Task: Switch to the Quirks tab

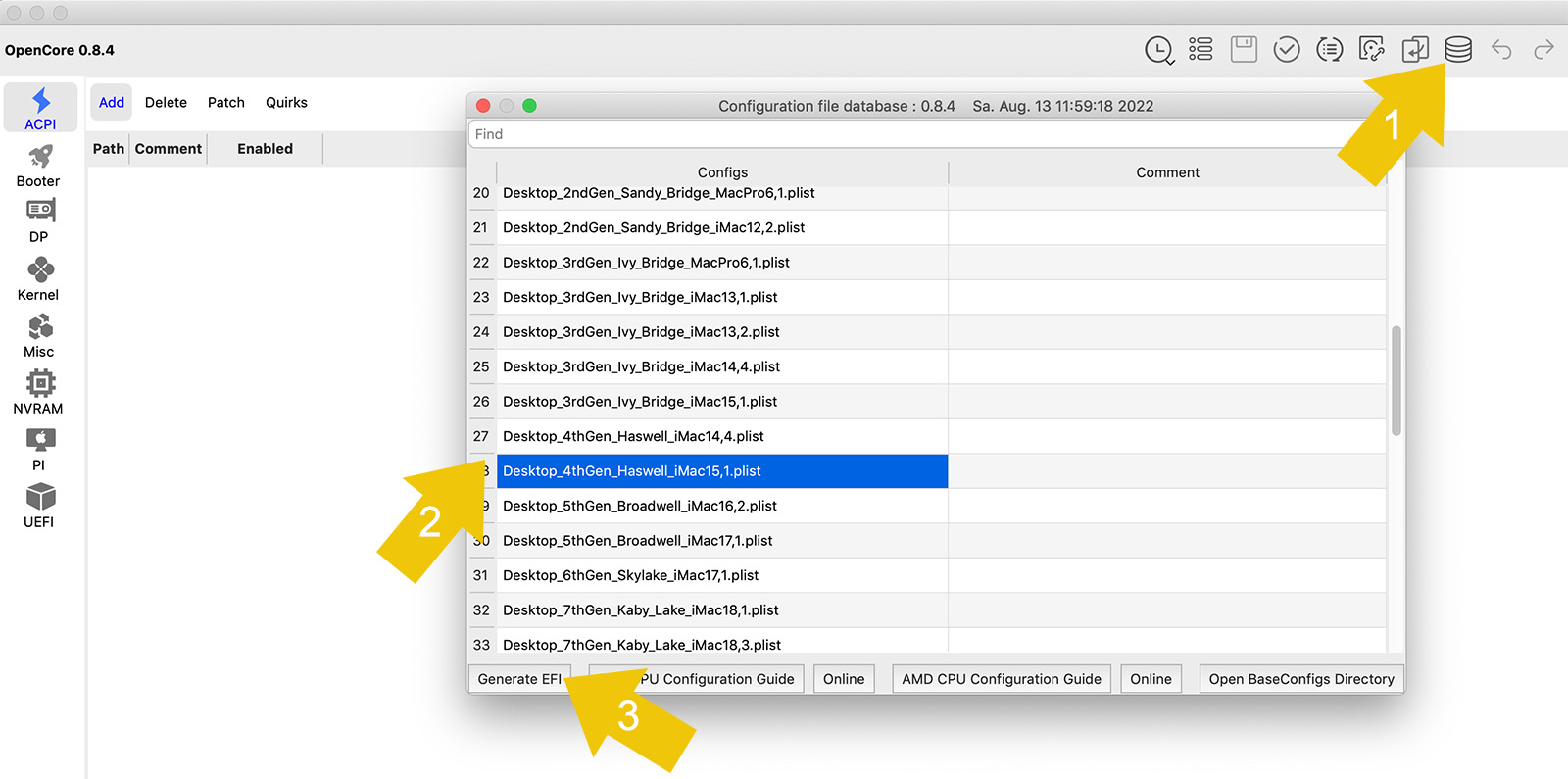Action: (286, 102)
